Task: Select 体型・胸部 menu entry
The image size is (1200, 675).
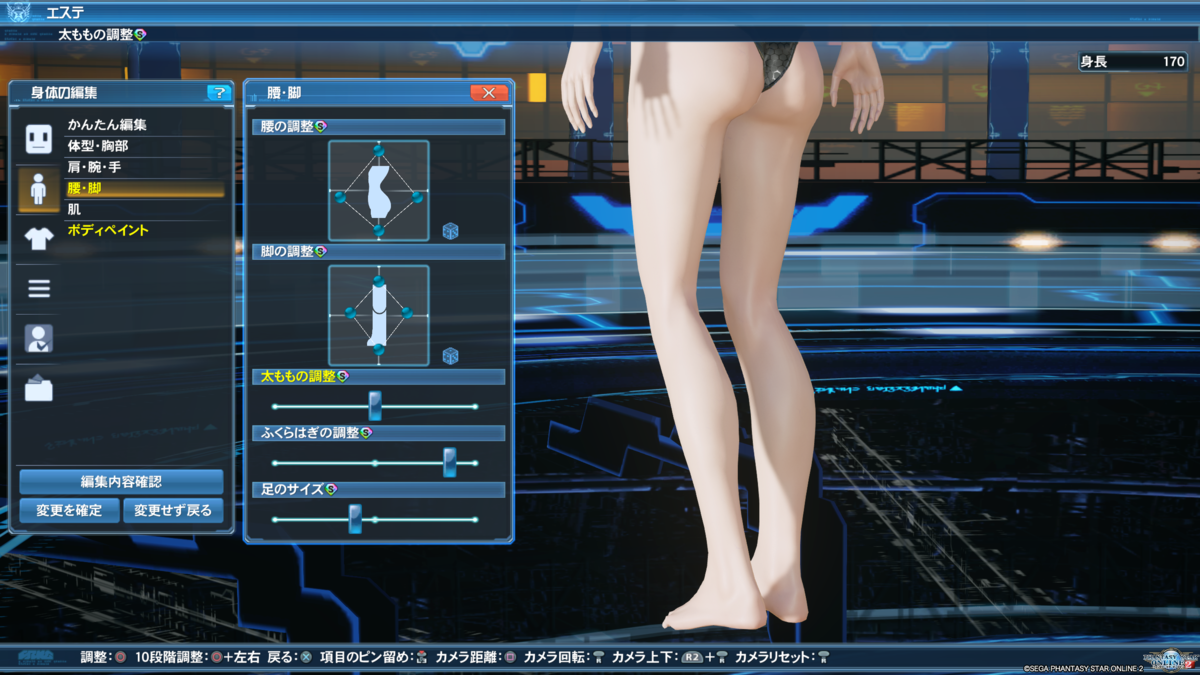Action: pos(97,146)
